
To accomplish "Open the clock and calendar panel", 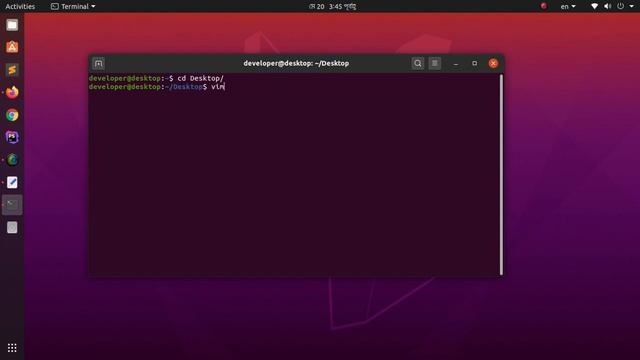I will pos(333,6).
